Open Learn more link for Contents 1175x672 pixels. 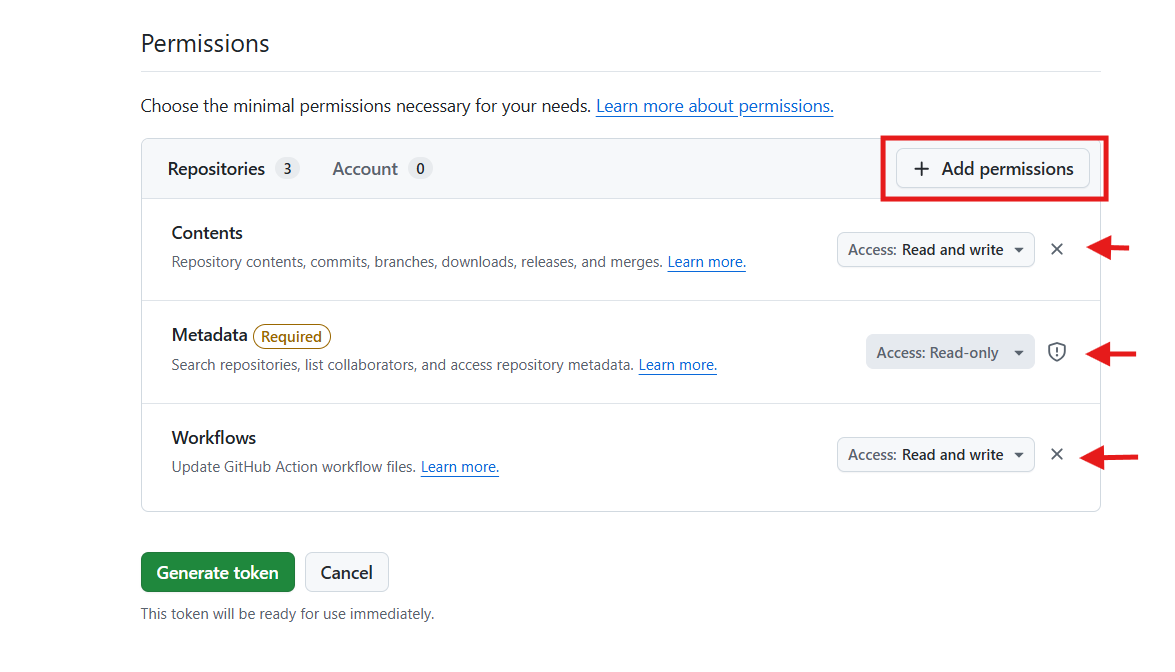click(x=706, y=262)
